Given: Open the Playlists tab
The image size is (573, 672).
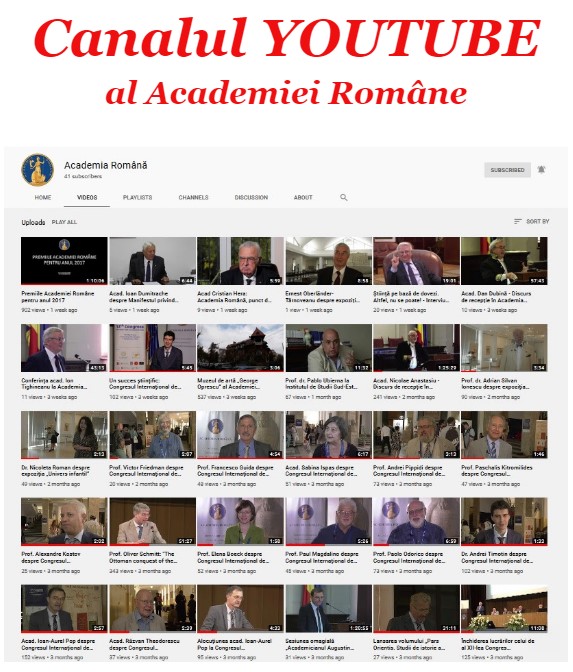Looking at the screenshot, I should click(x=138, y=197).
